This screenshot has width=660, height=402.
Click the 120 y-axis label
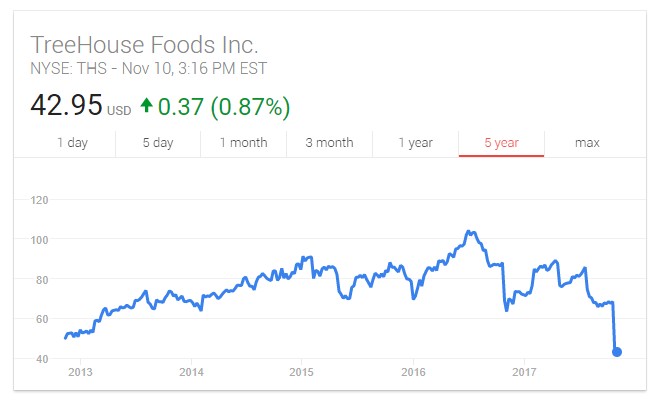point(40,200)
